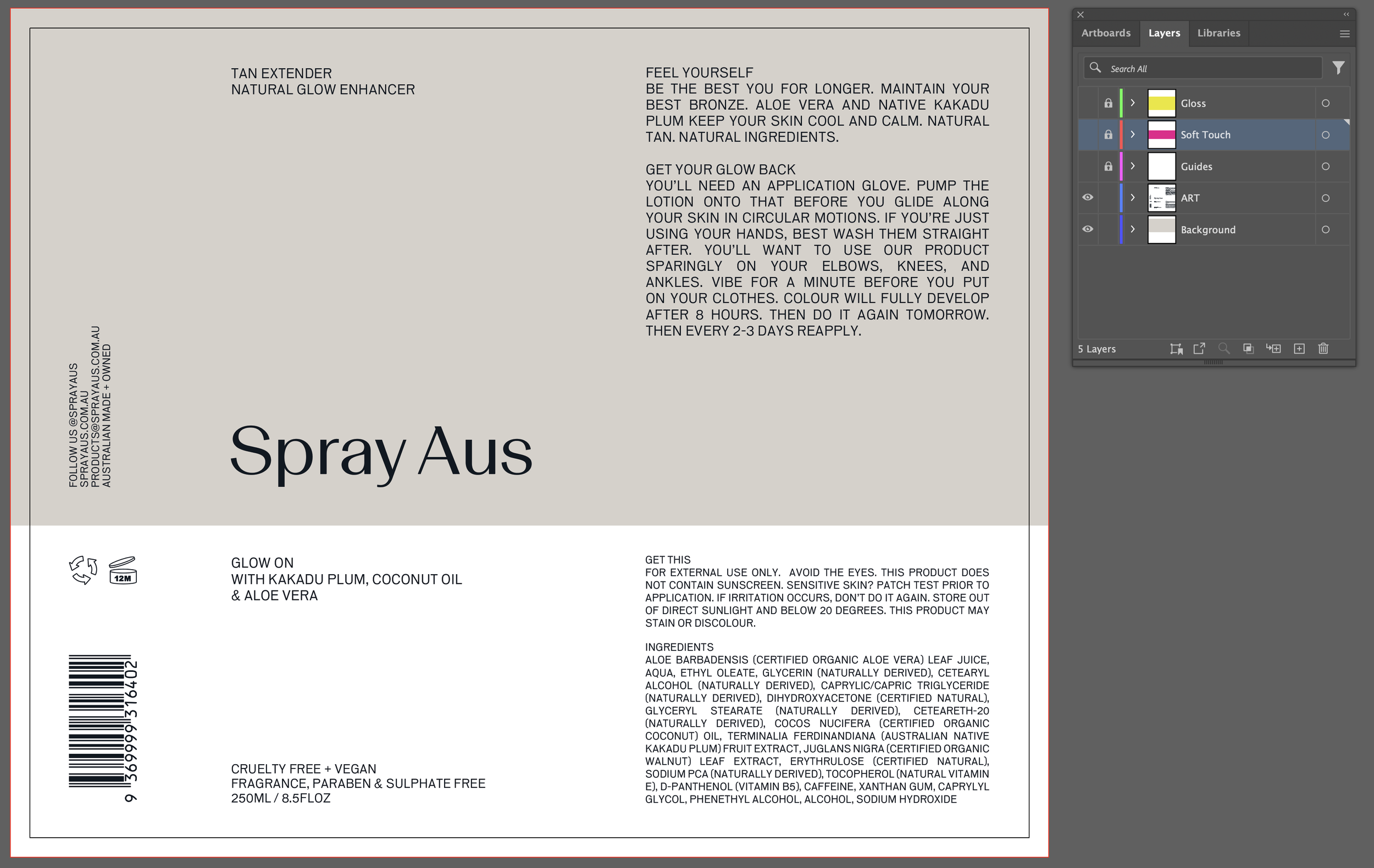This screenshot has height=868, width=1374.
Task: Expand the Guides layer chevron
Action: point(1133,166)
